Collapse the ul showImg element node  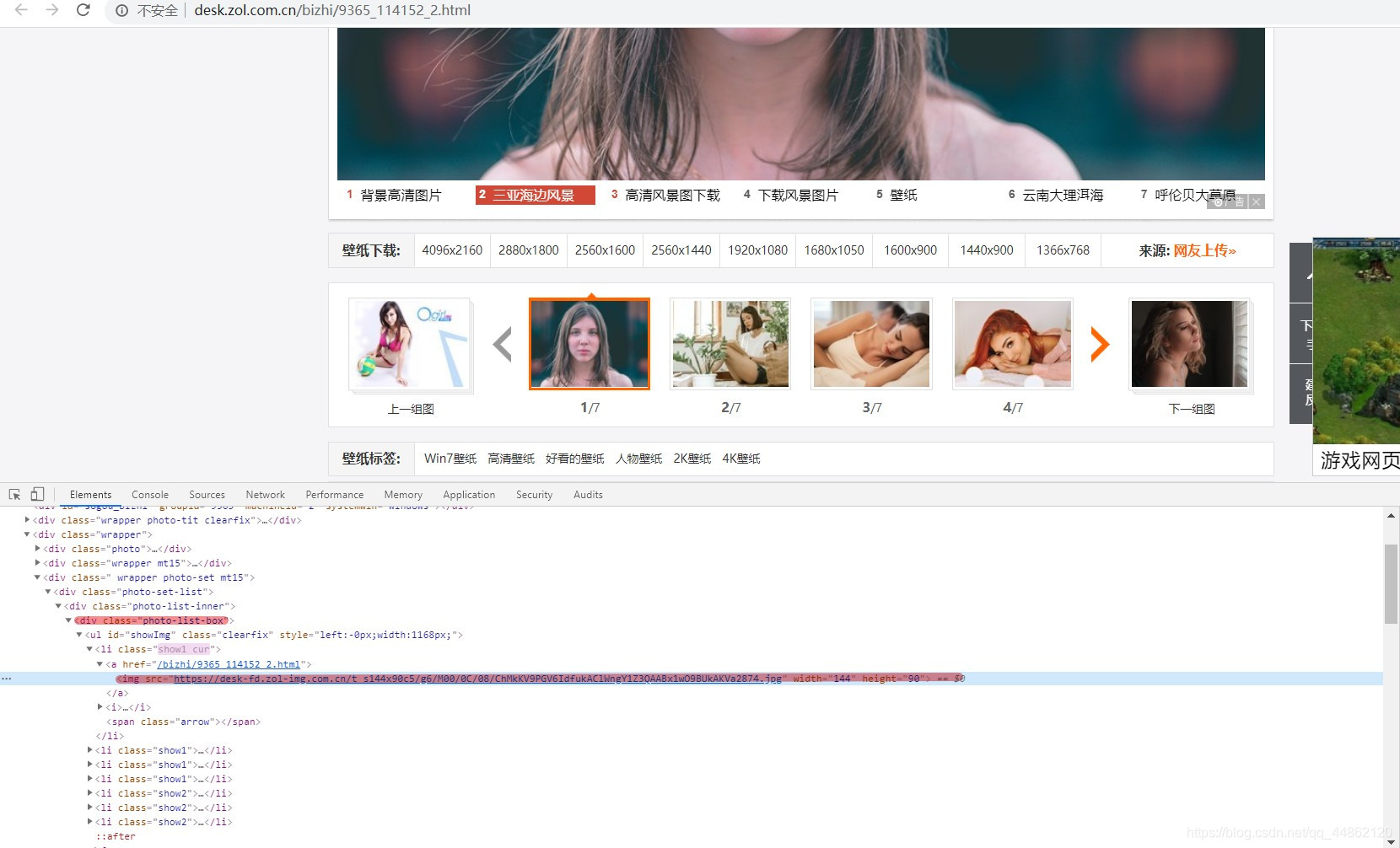click(79, 635)
